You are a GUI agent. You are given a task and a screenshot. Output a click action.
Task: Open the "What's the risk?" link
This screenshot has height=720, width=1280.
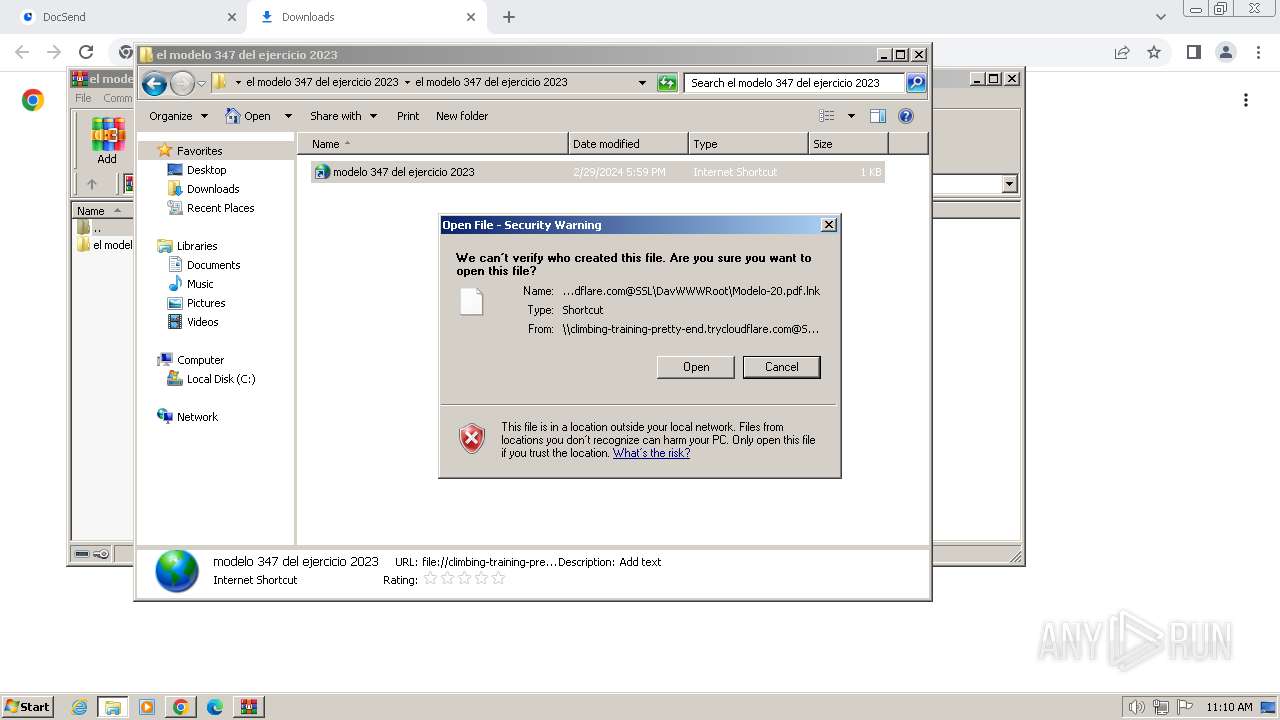pyautogui.click(x=651, y=453)
